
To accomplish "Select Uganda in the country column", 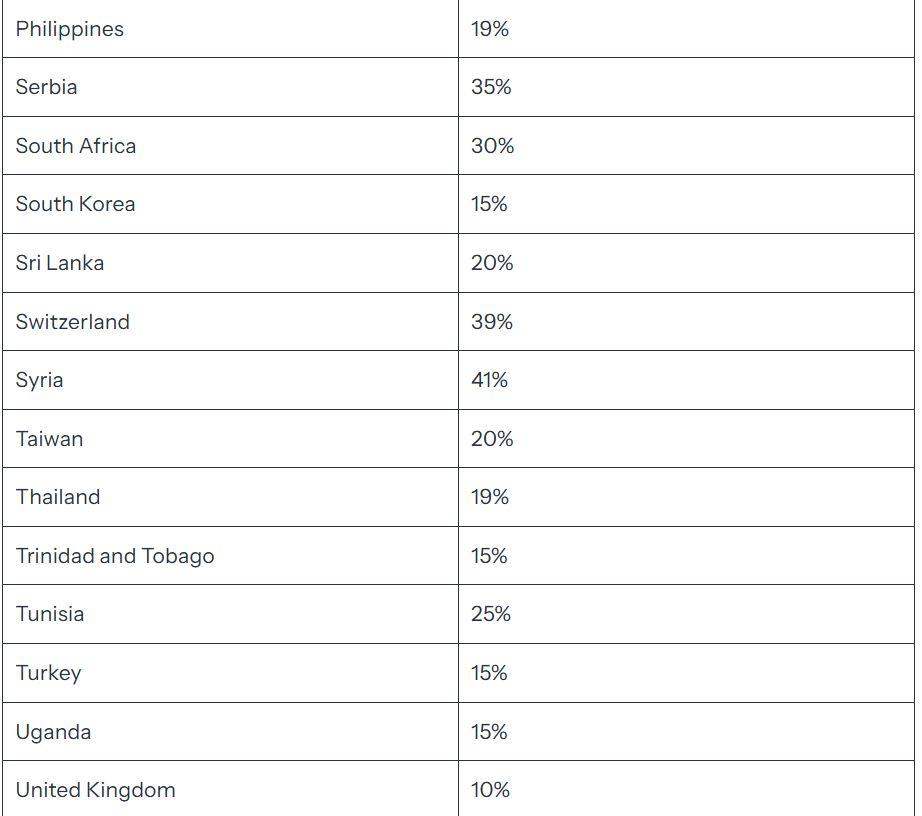I will (54, 732).
